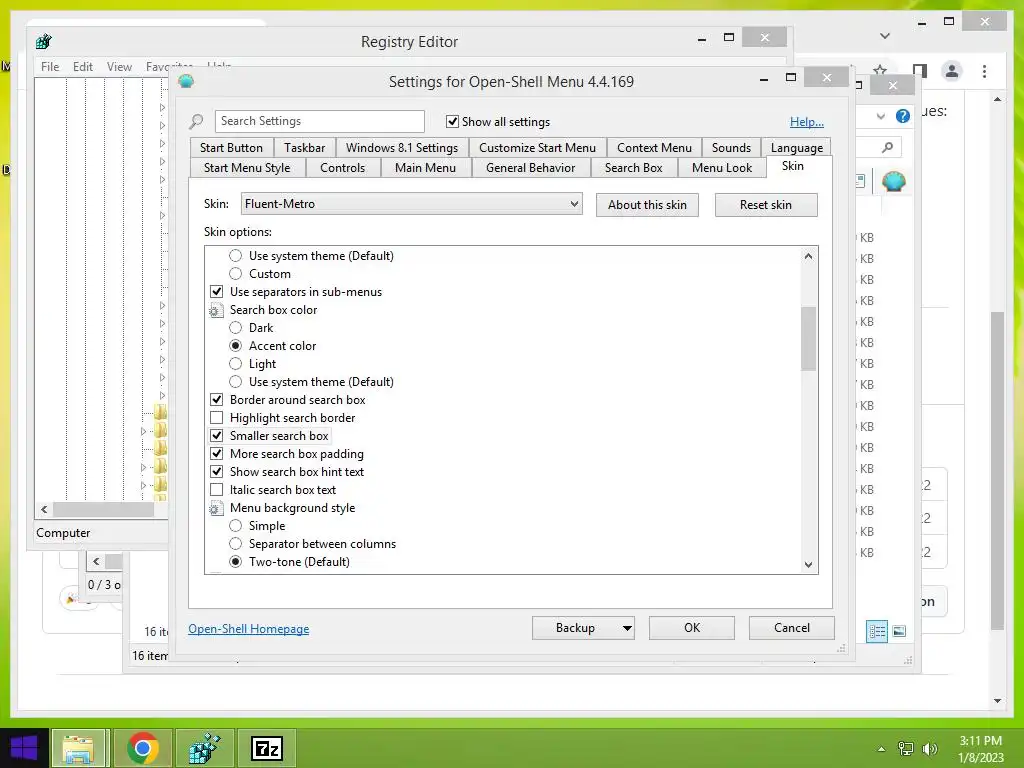
Task: Switch to the Search Box tab
Action: 633,168
